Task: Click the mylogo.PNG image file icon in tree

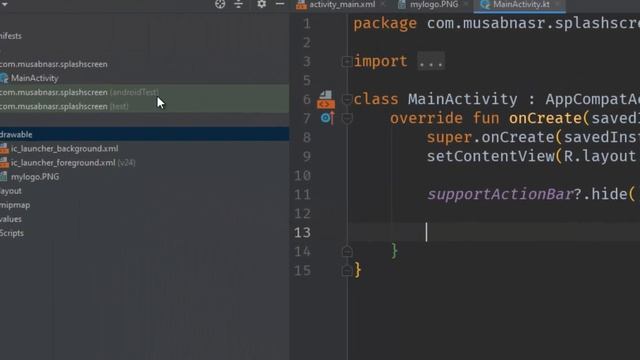Action: 4,177
